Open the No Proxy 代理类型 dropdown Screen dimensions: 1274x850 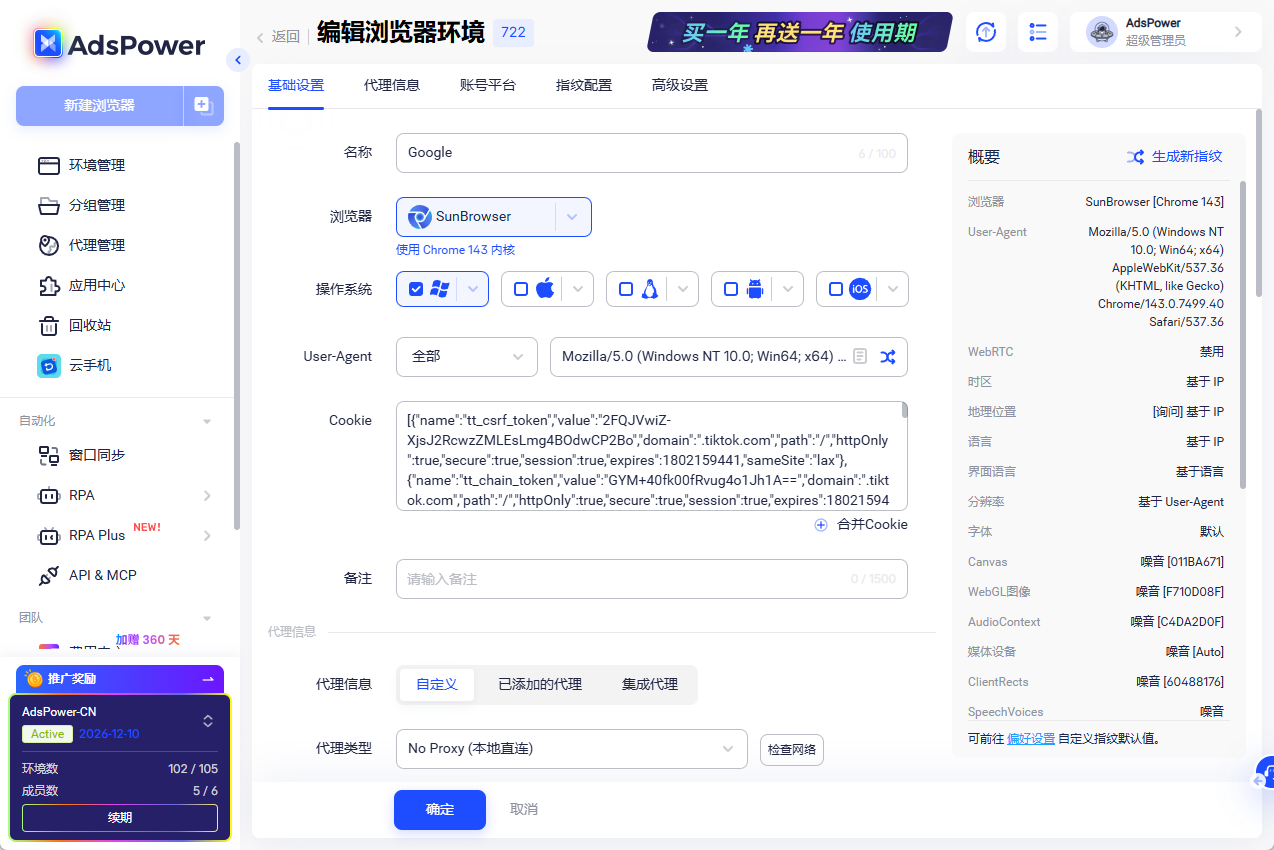(x=571, y=748)
